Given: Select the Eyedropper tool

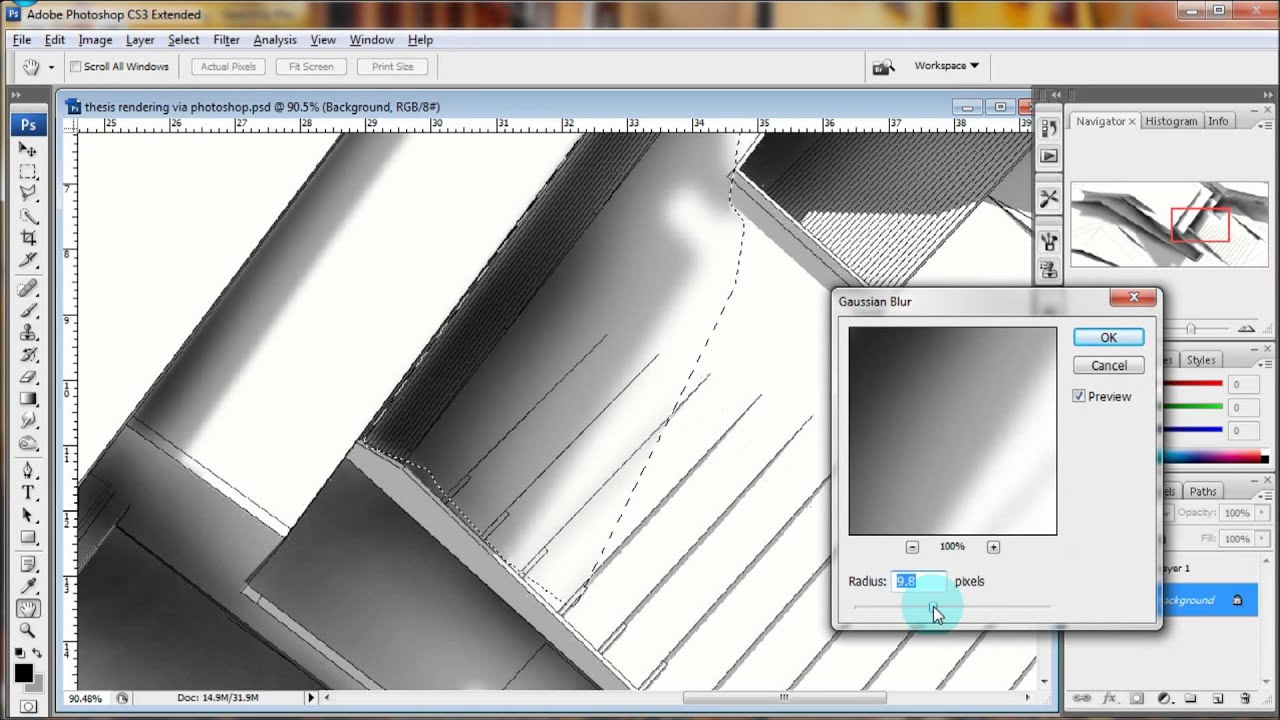Looking at the screenshot, I should tap(28, 586).
